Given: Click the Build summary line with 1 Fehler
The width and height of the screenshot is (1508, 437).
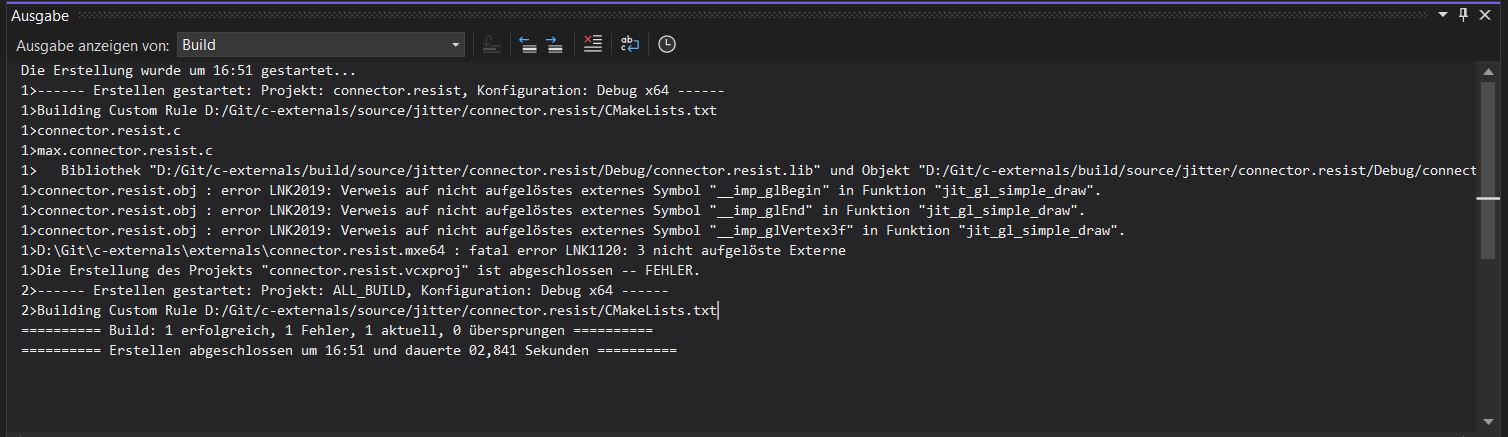Looking at the screenshot, I should click(x=336, y=330).
